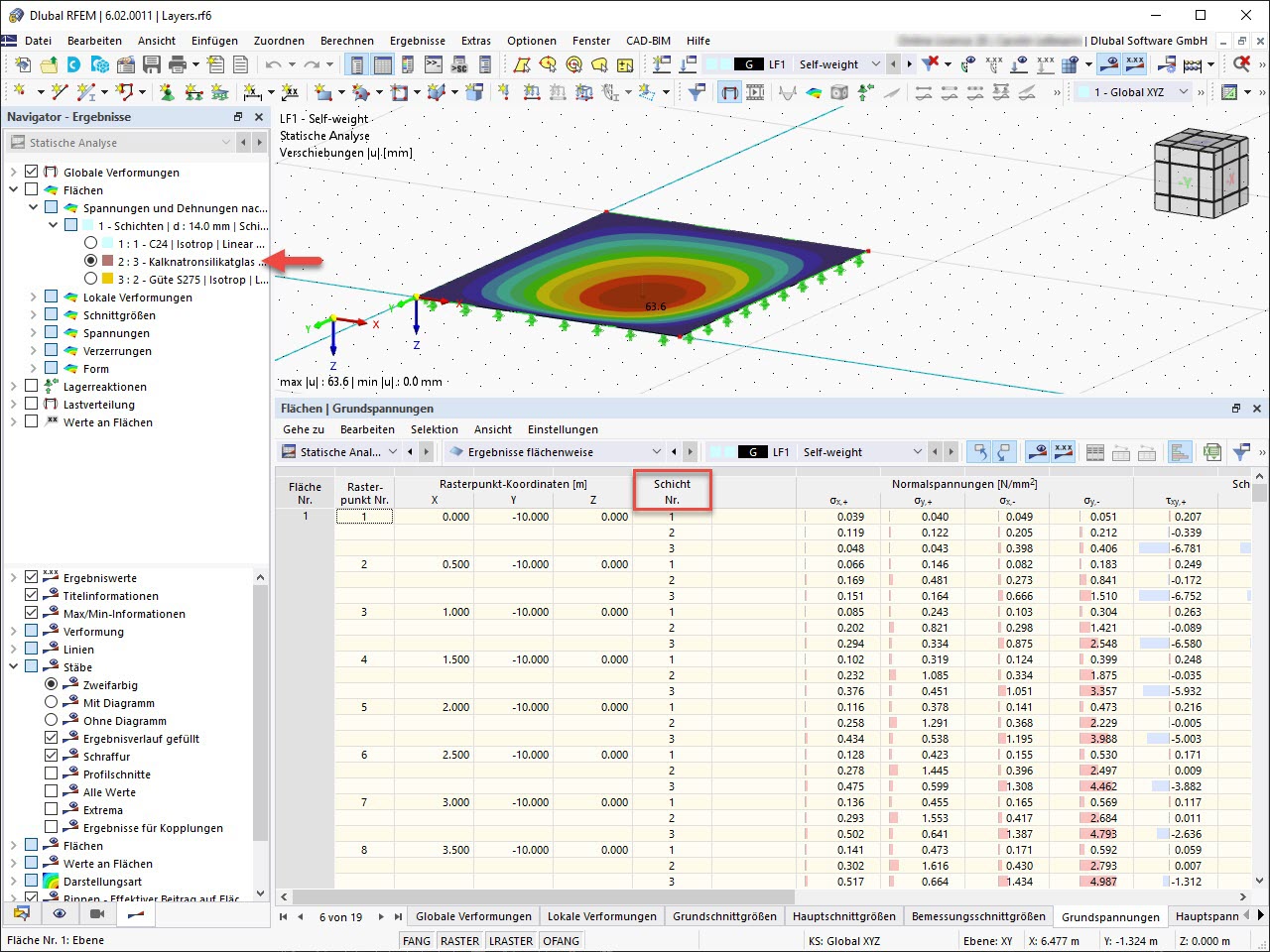Redo the last undone action
Screen dimensions: 1270x952
coord(312,64)
